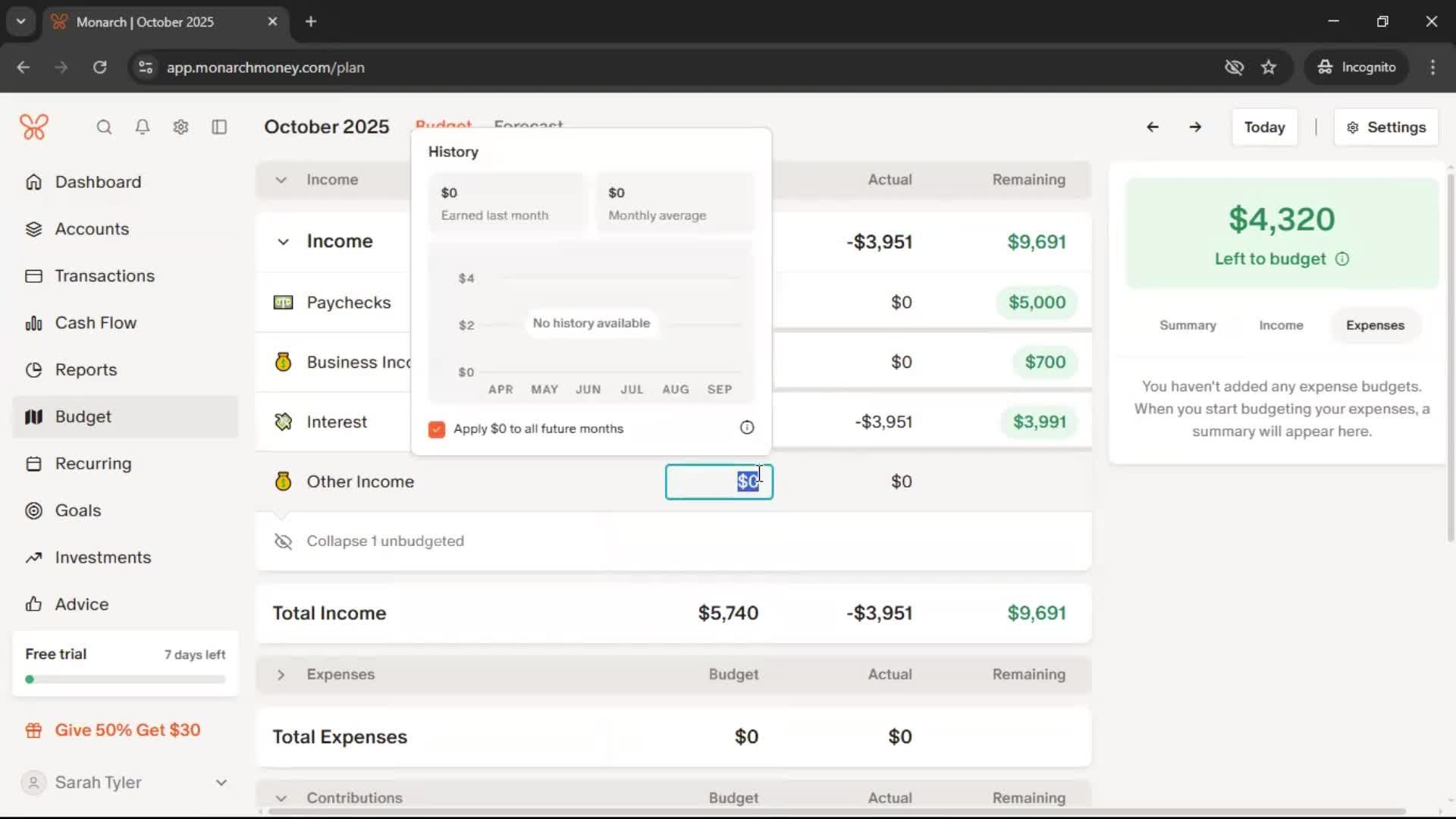
Task: Open the settings gear in the sidebar header
Action: [180, 127]
